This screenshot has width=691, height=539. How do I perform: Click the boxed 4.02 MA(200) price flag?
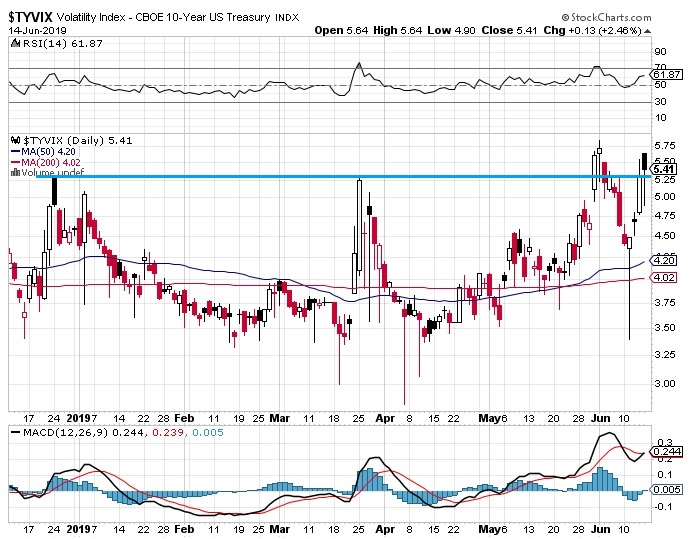coord(664,277)
